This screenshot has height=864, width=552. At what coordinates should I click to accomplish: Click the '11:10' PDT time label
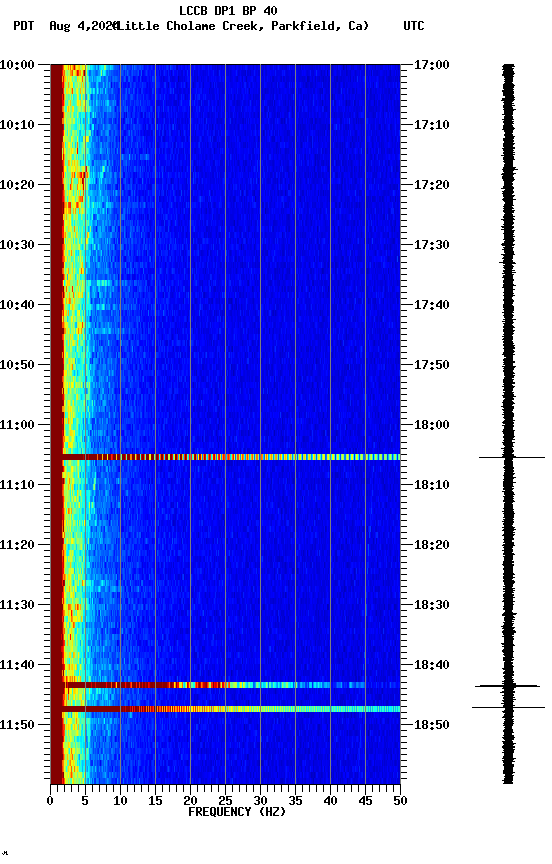coord(17,485)
